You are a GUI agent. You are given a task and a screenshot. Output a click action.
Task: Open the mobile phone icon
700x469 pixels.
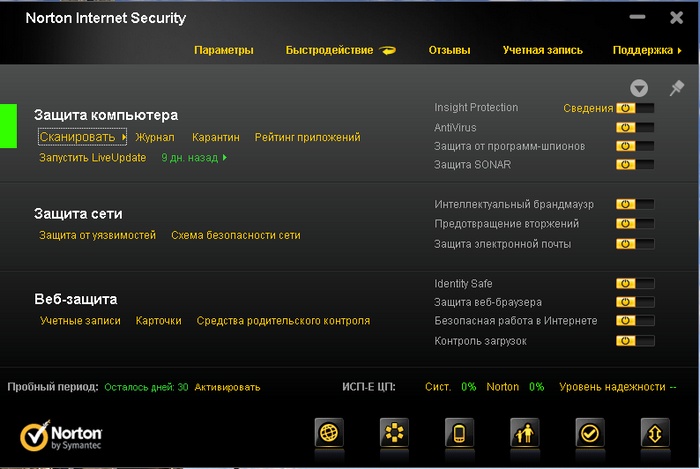point(460,433)
